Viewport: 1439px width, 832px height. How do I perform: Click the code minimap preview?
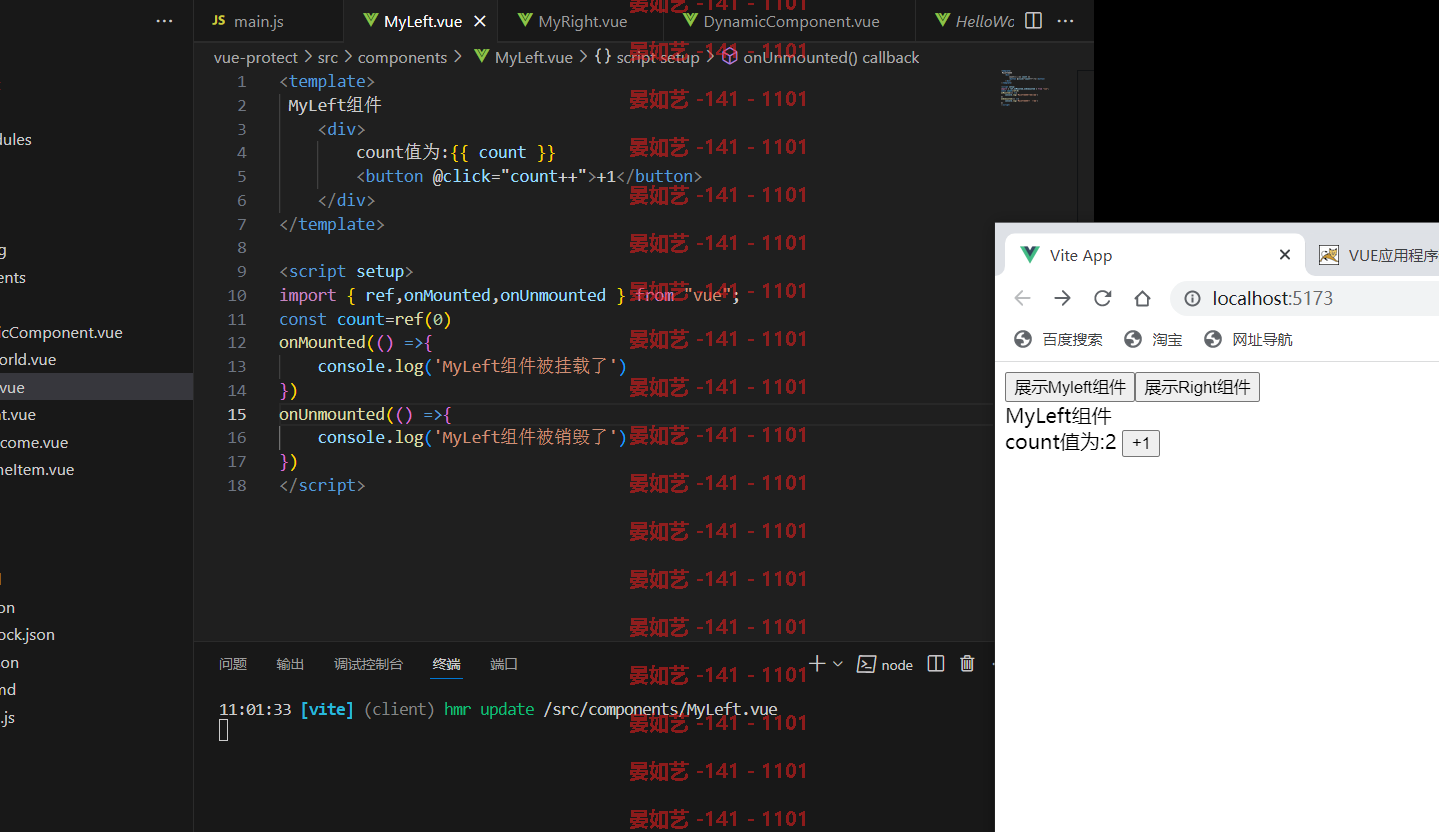1025,88
